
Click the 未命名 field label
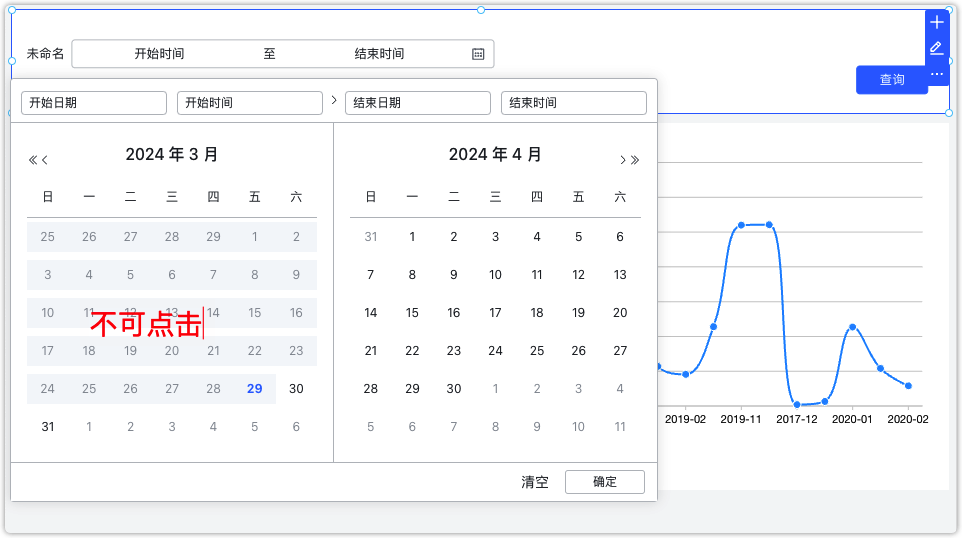tap(45, 54)
